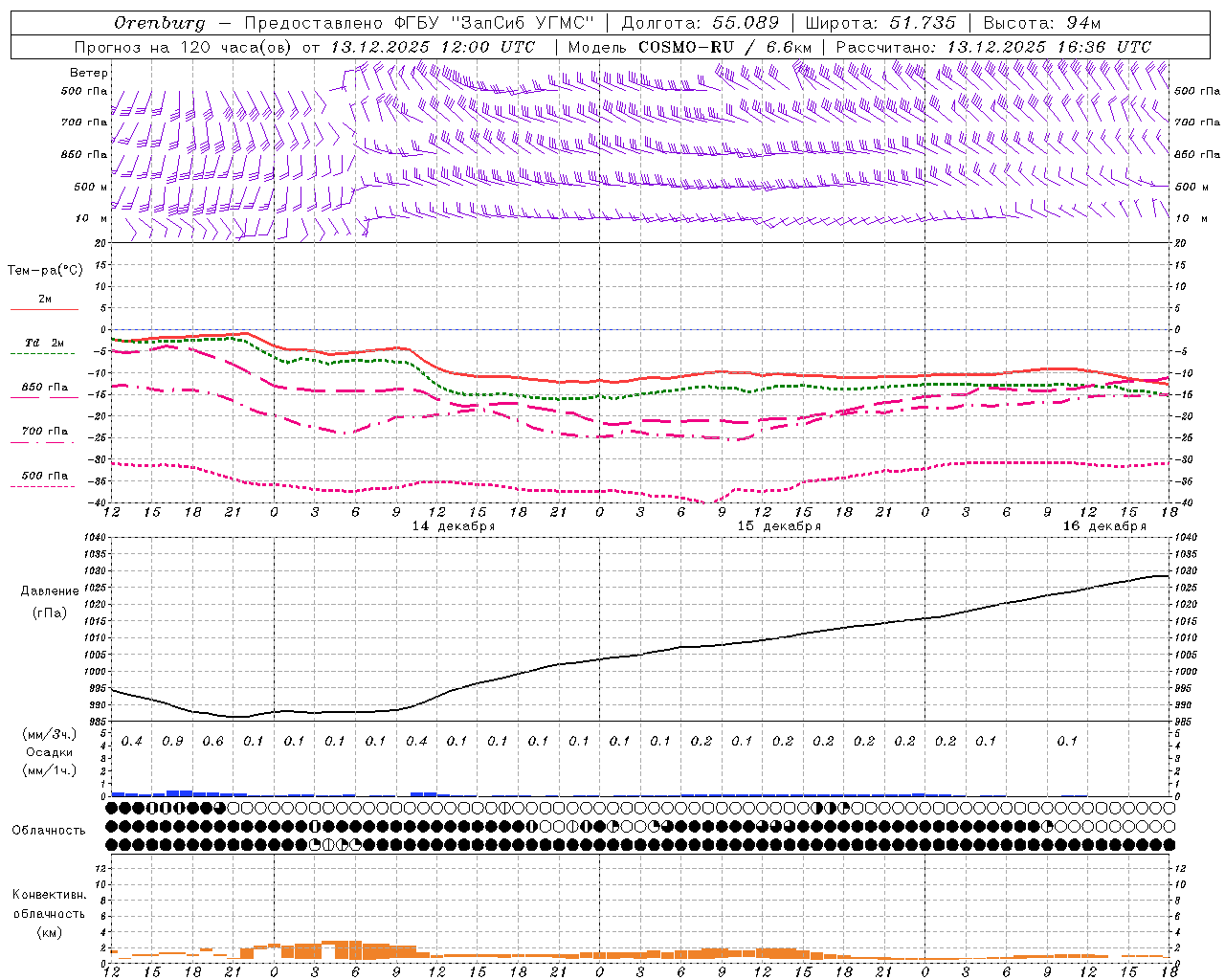
Task: Click the "Осадки" precipitation label
Action: point(49,752)
